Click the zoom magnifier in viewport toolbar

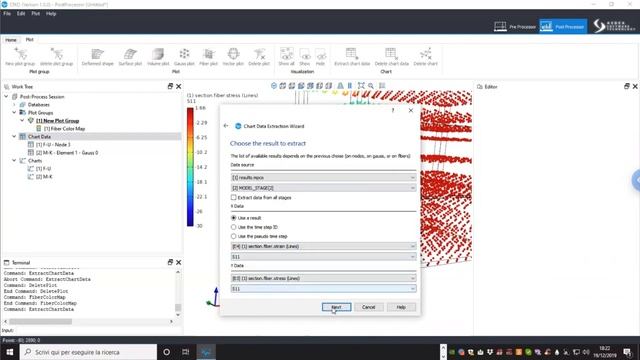(x=371, y=86)
